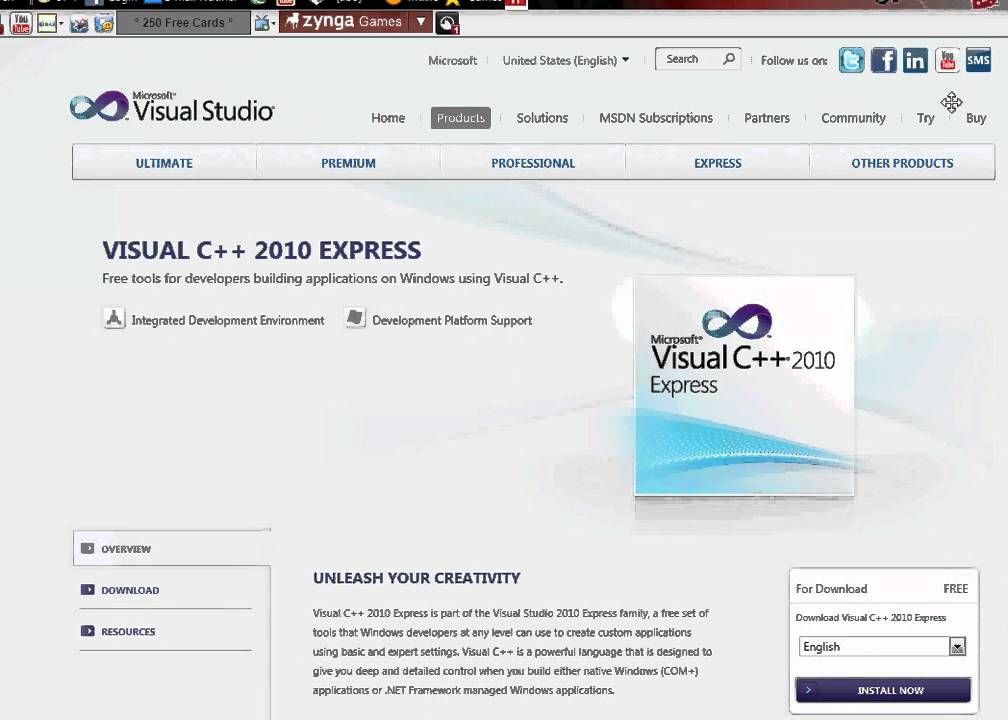Go to the Home nav item
Viewport: 1008px width, 720px height.
[x=388, y=118]
